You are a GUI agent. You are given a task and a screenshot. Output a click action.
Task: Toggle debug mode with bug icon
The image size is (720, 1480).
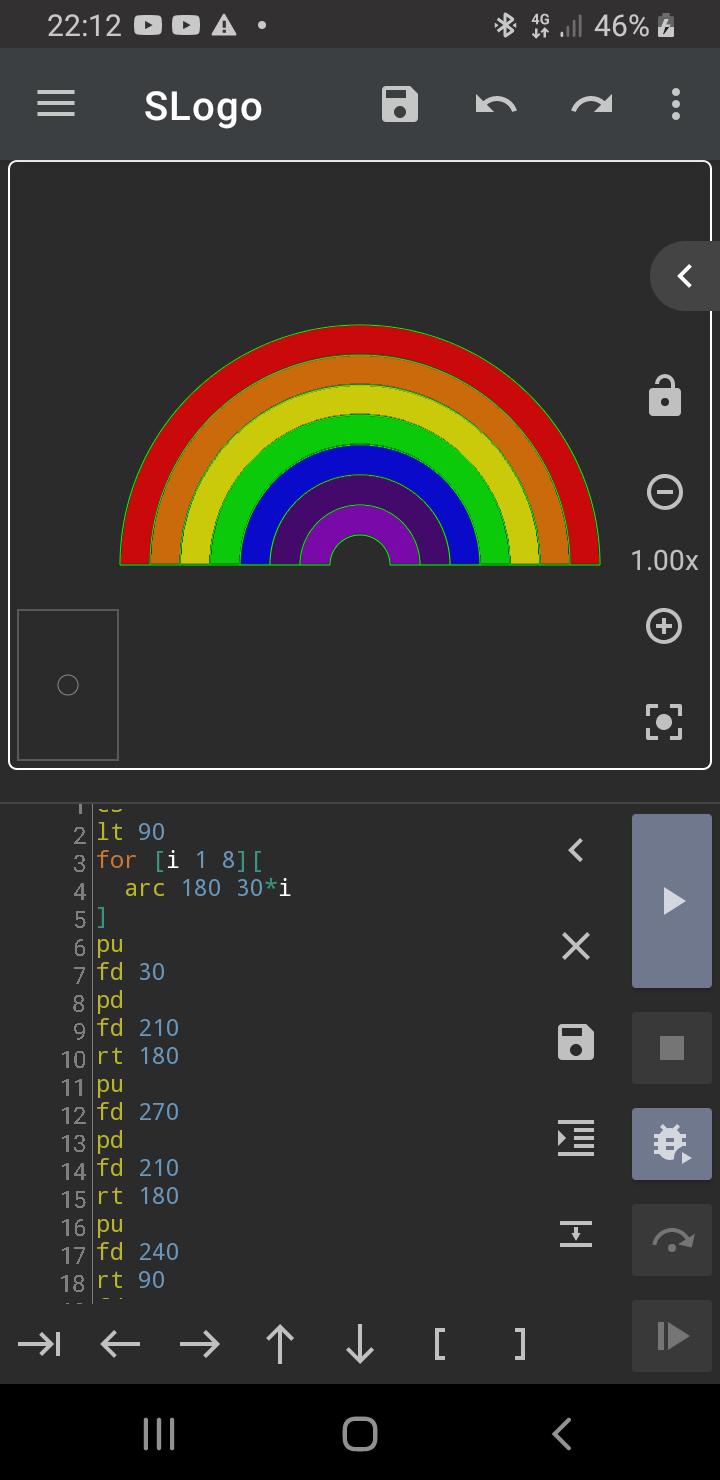672,1142
